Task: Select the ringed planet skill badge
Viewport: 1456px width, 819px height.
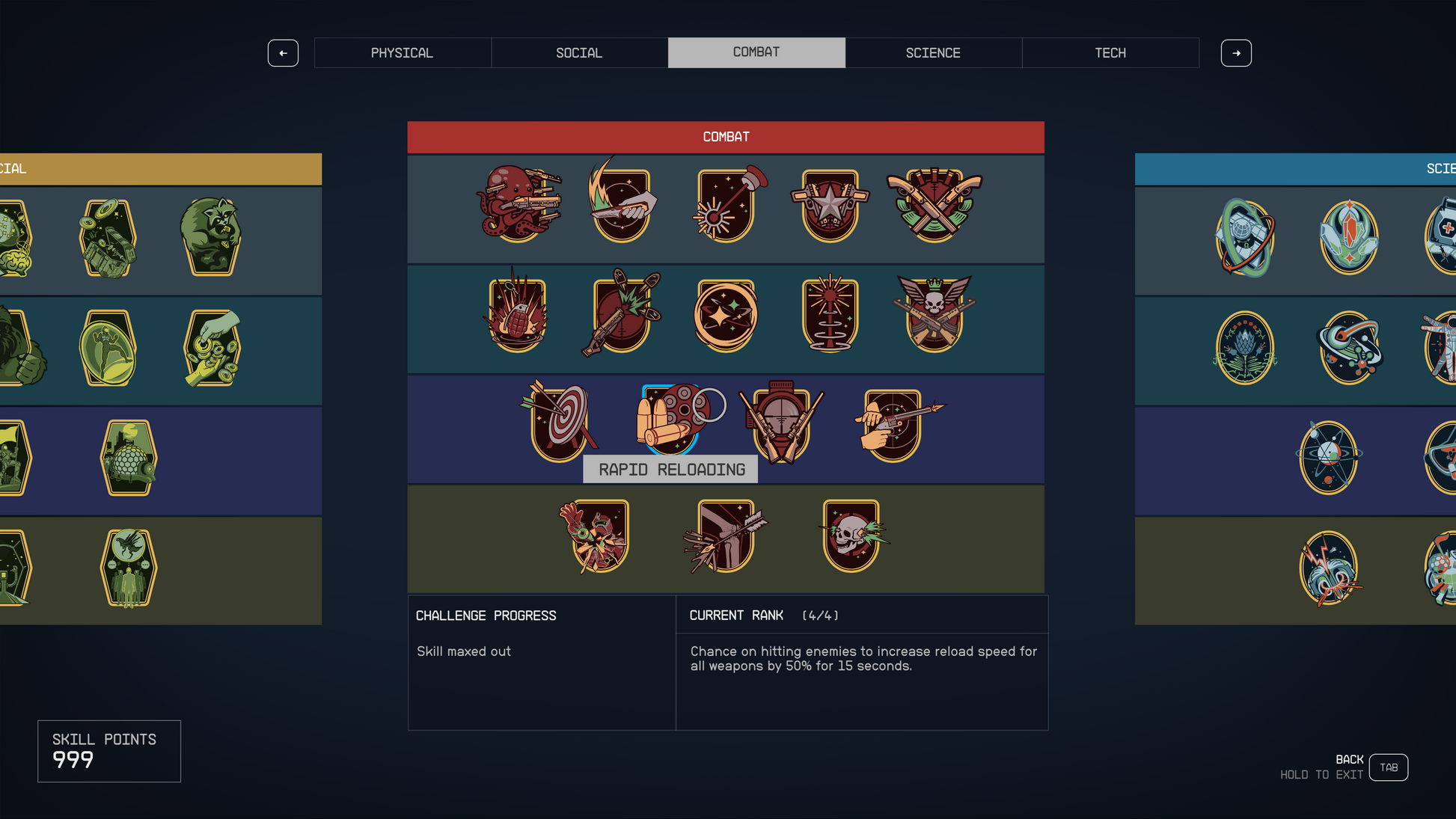Action: (x=1350, y=348)
